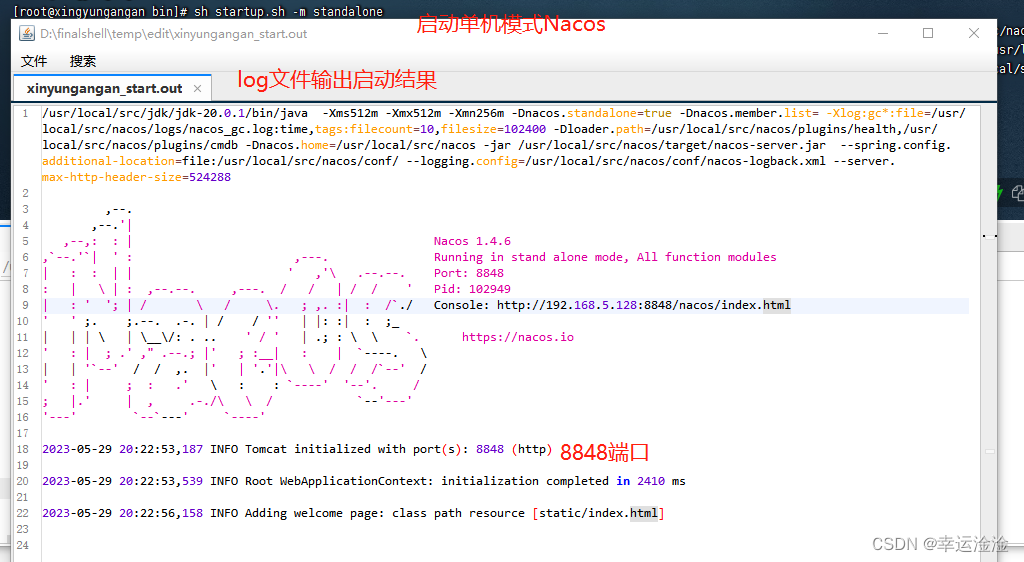Click the copy icon beside the lightning bolt
Image resolution: width=1024 pixels, height=562 pixels.
(1017, 192)
